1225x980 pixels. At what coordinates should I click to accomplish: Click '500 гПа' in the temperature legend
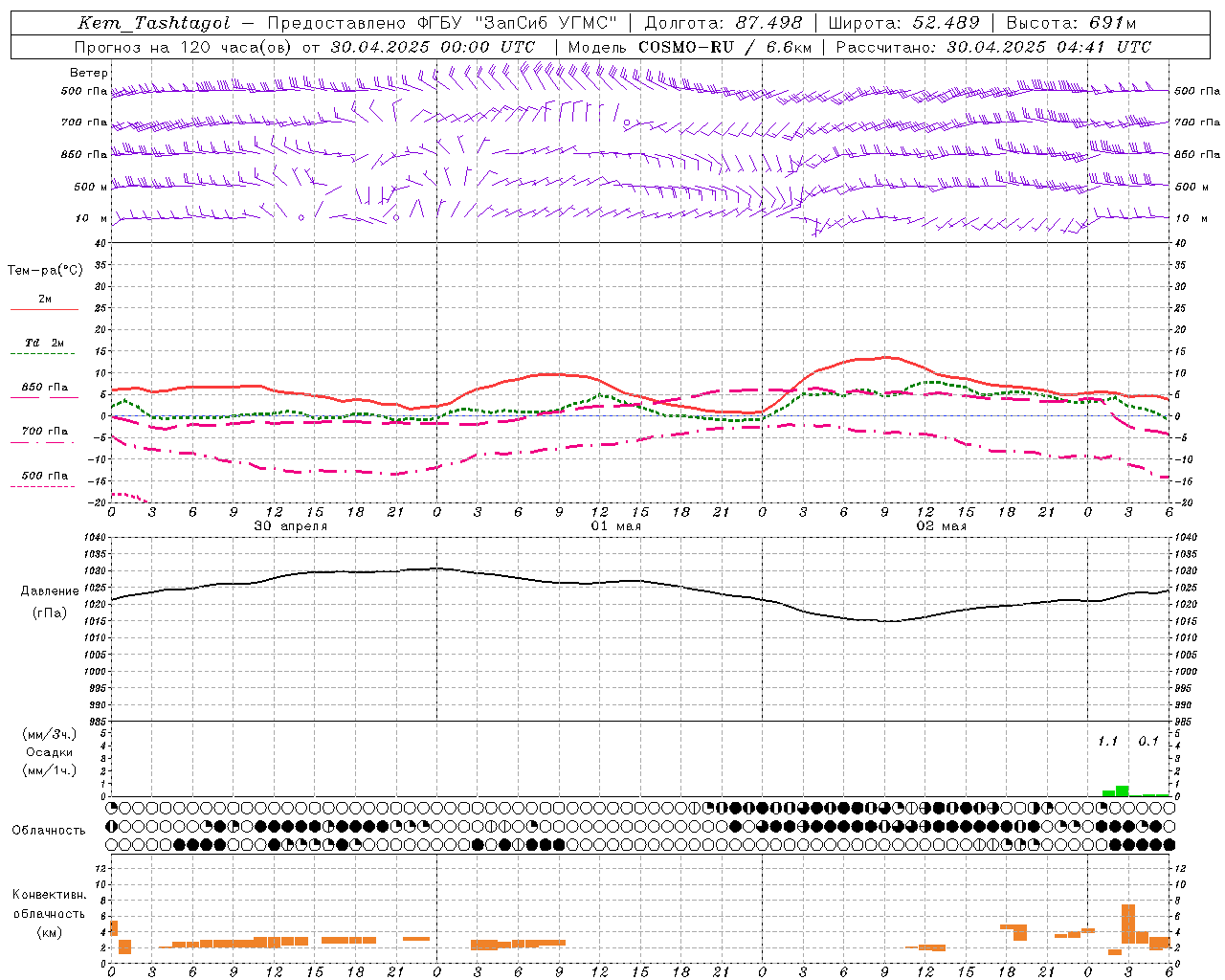(x=45, y=476)
